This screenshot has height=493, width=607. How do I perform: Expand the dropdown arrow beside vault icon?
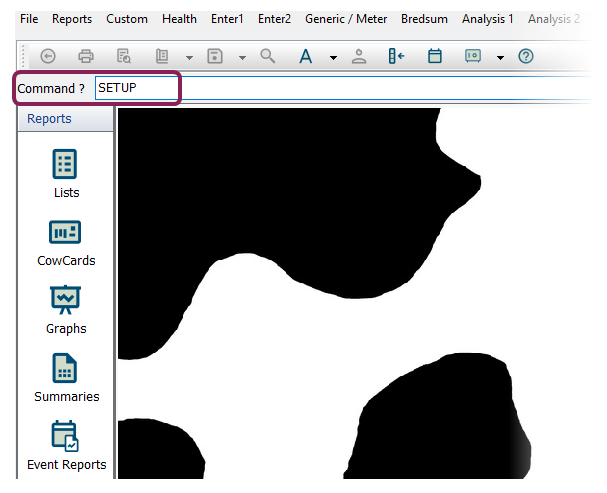pos(501,58)
